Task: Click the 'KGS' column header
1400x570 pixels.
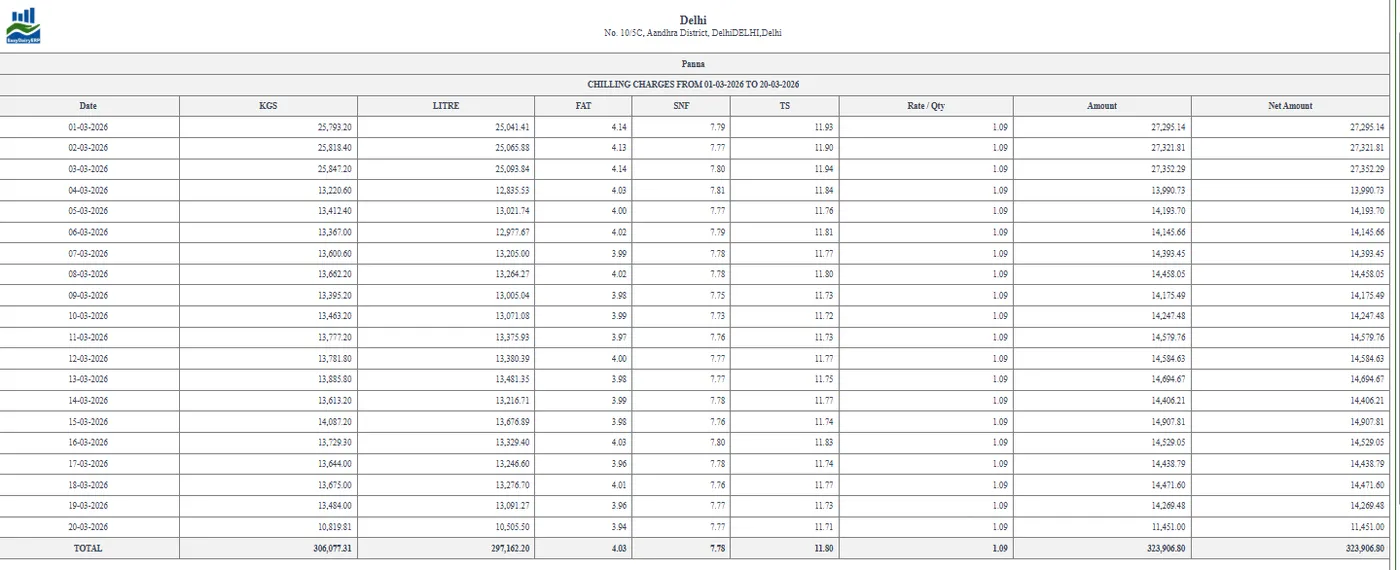Action: coord(268,106)
